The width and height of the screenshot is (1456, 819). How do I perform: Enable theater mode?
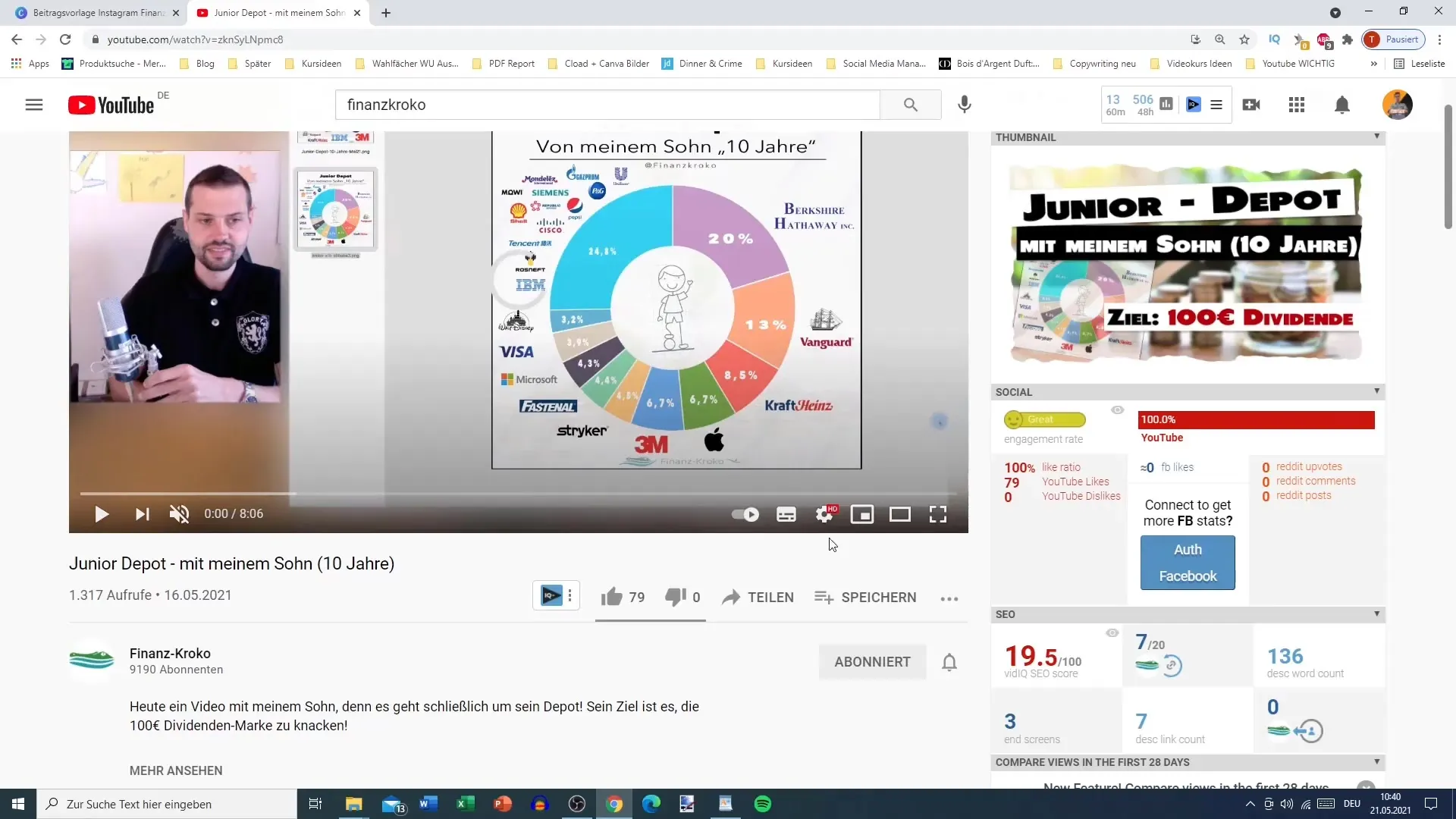[900, 514]
